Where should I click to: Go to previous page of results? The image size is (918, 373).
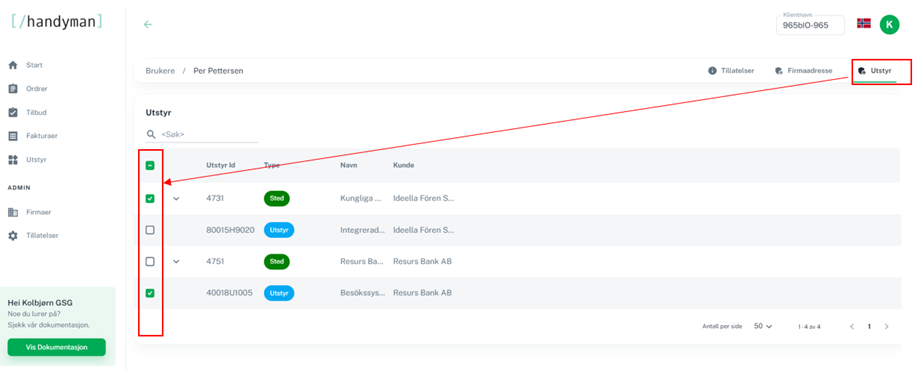pyautogui.click(x=852, y=326)
